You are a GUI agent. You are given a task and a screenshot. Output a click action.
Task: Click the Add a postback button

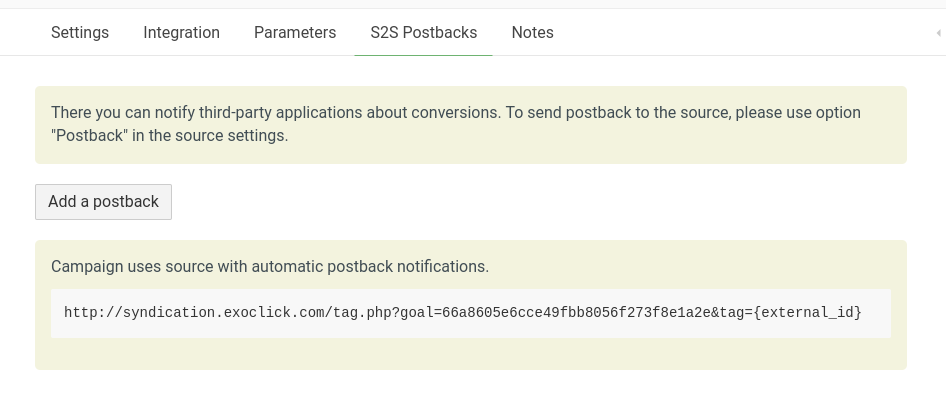point(103,202)
